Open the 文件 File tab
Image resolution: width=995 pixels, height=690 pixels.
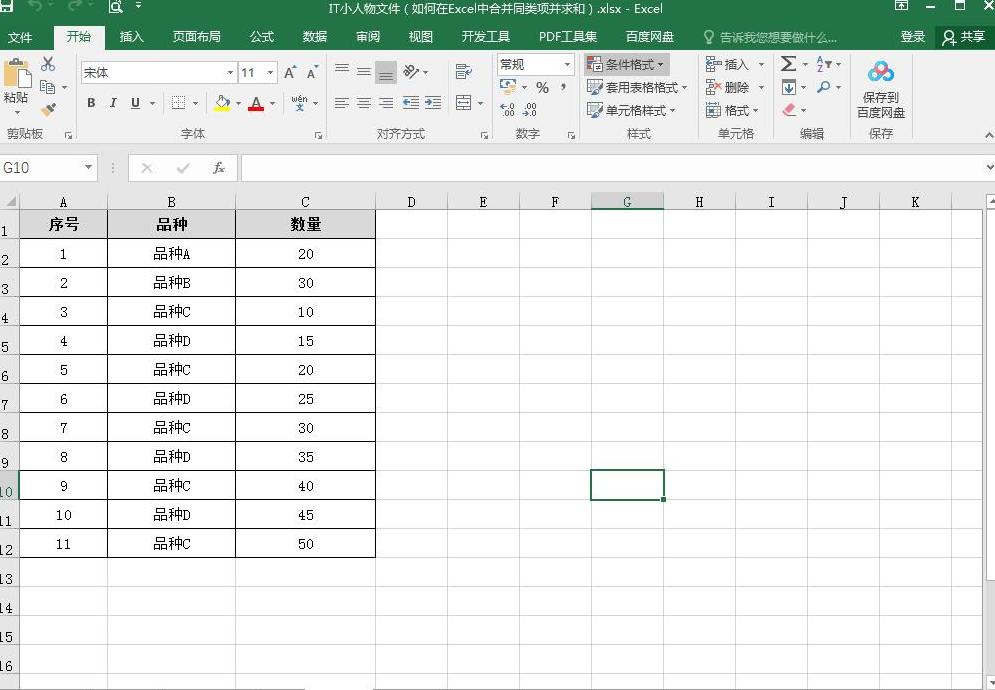tap(20, 37)
